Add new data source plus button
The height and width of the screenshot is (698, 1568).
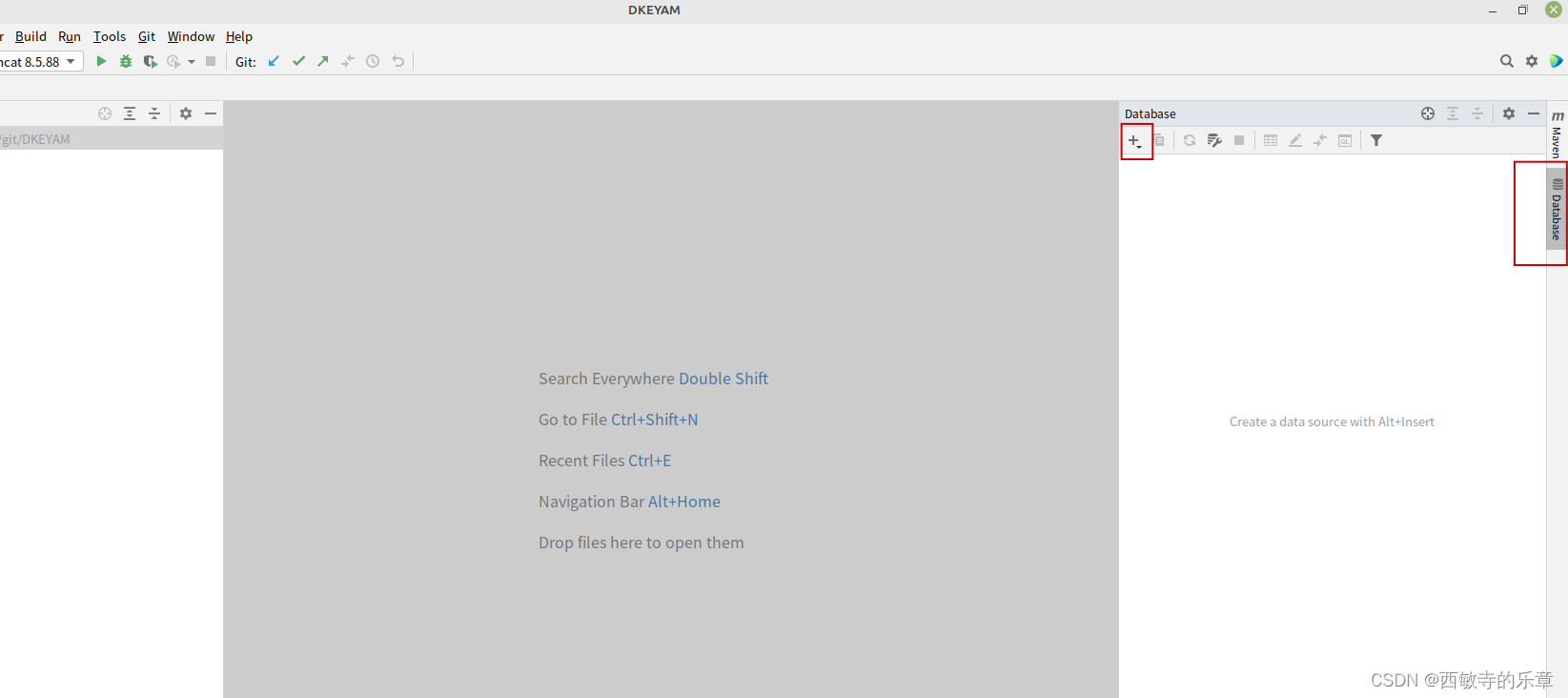click(x=1135, y=141)
